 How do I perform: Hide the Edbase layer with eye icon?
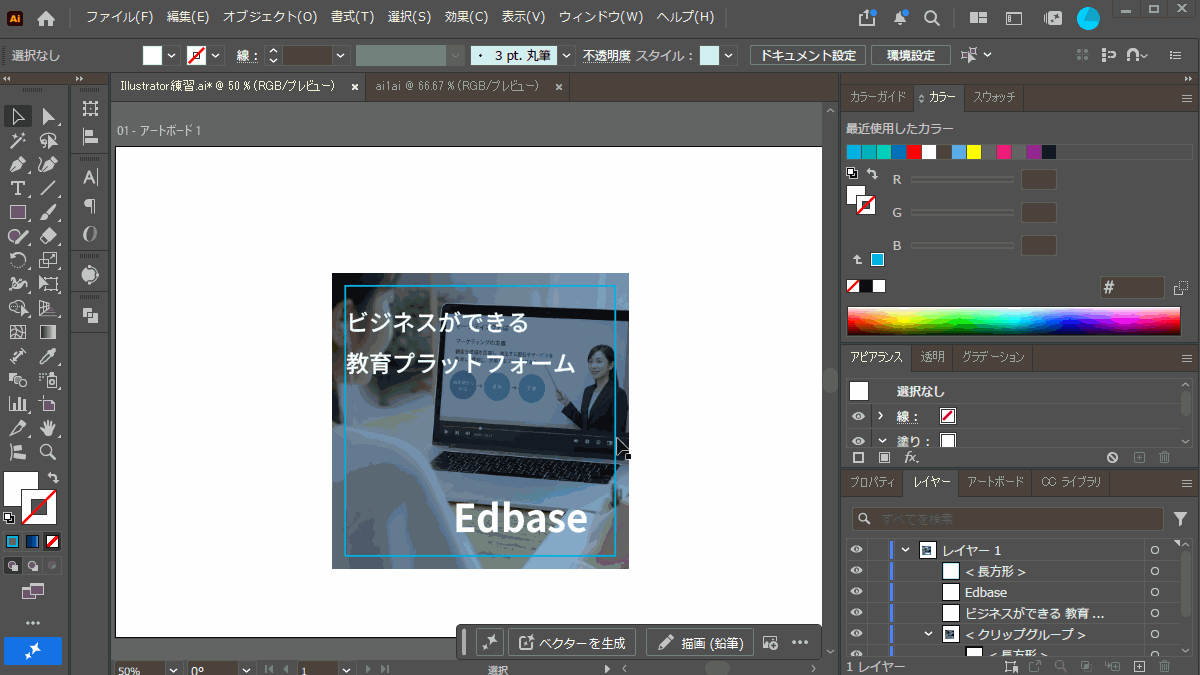(856, 592)
